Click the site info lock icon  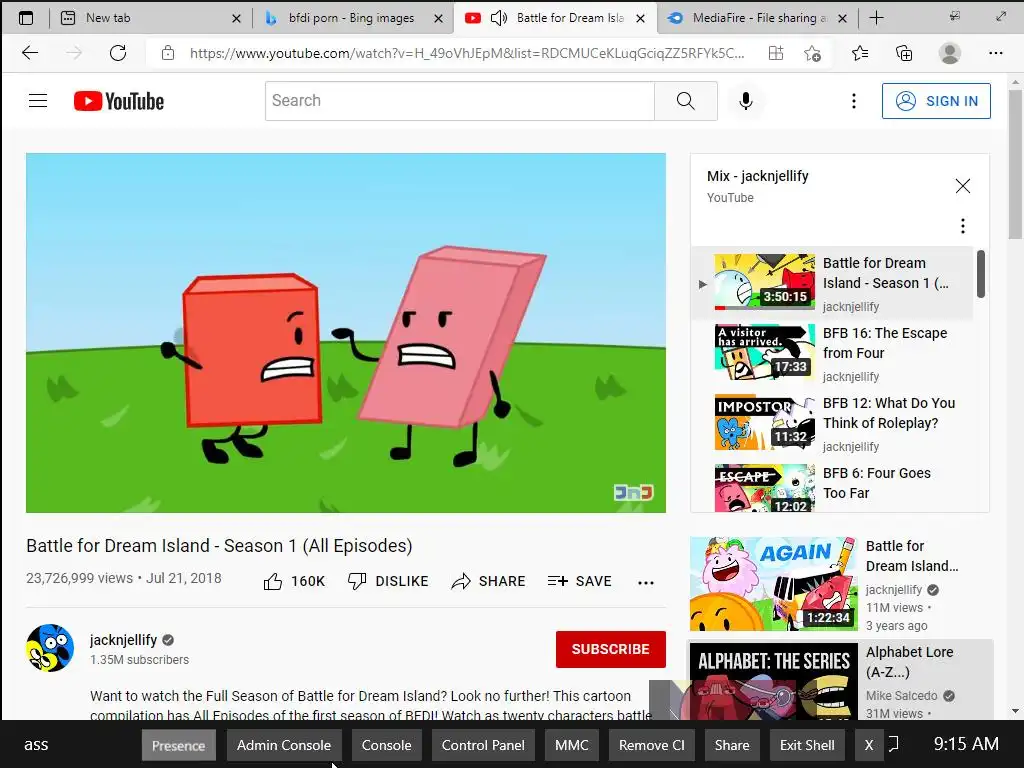tap(168, 53)
